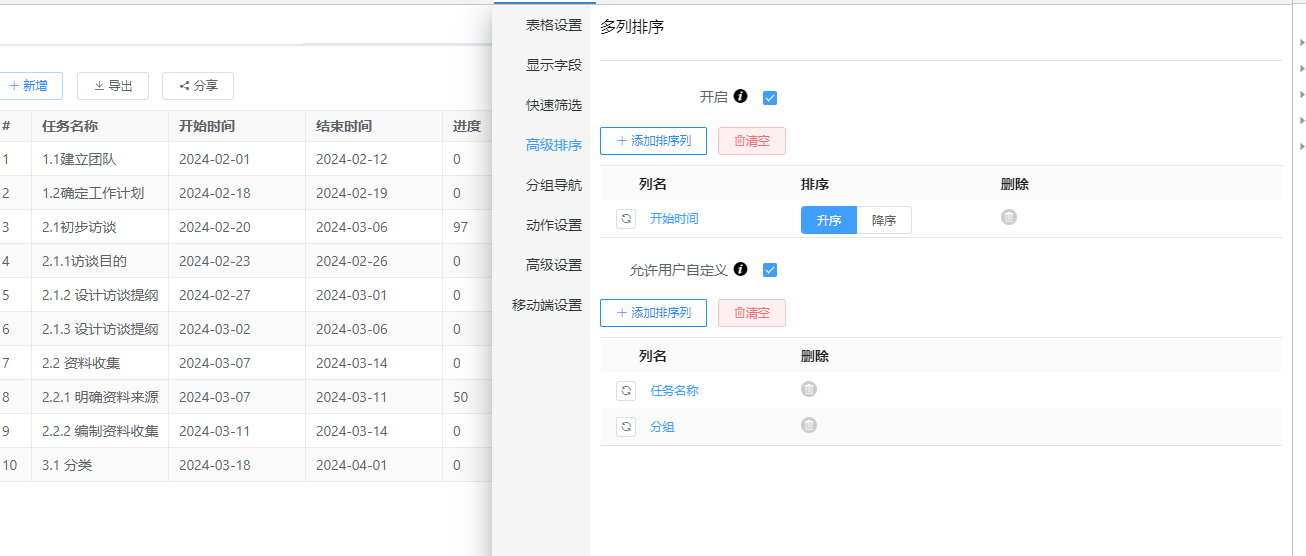Switch sort order to 降序

[x=884, y=221]
